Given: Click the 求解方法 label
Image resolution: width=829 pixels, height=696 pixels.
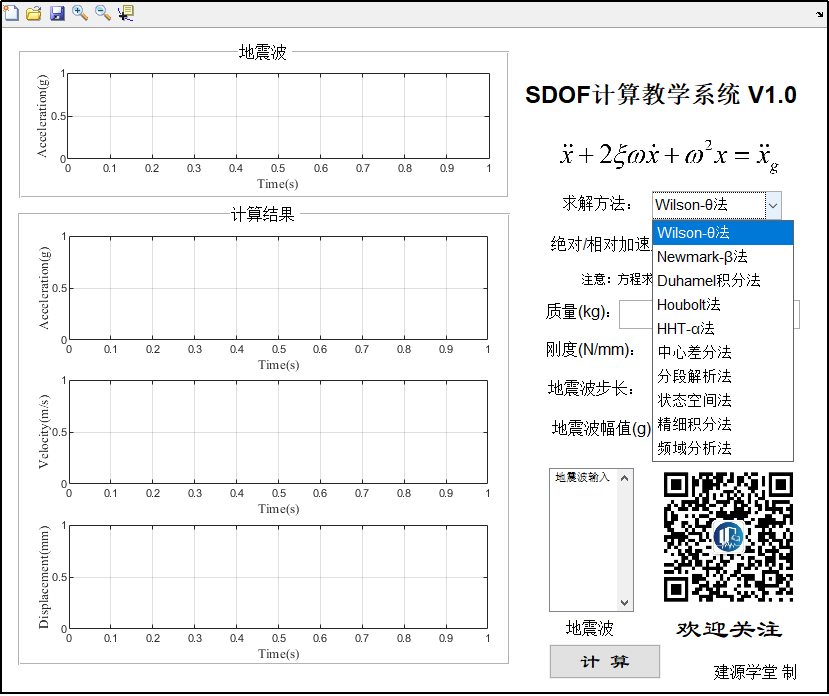Looking at the screenshot, I should [598, 204].
